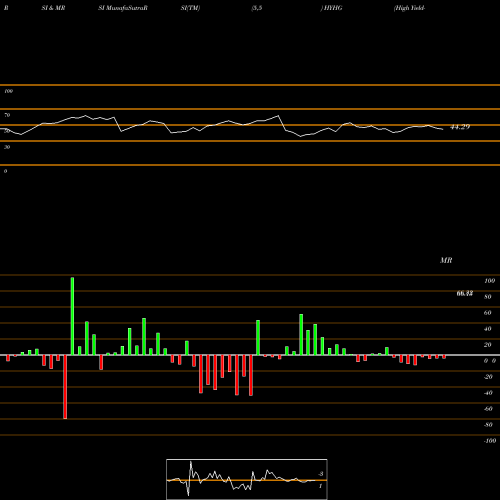Click the RSI axis label 0
The width and height of the screenshot is (500, 500).
click(5, 171)
